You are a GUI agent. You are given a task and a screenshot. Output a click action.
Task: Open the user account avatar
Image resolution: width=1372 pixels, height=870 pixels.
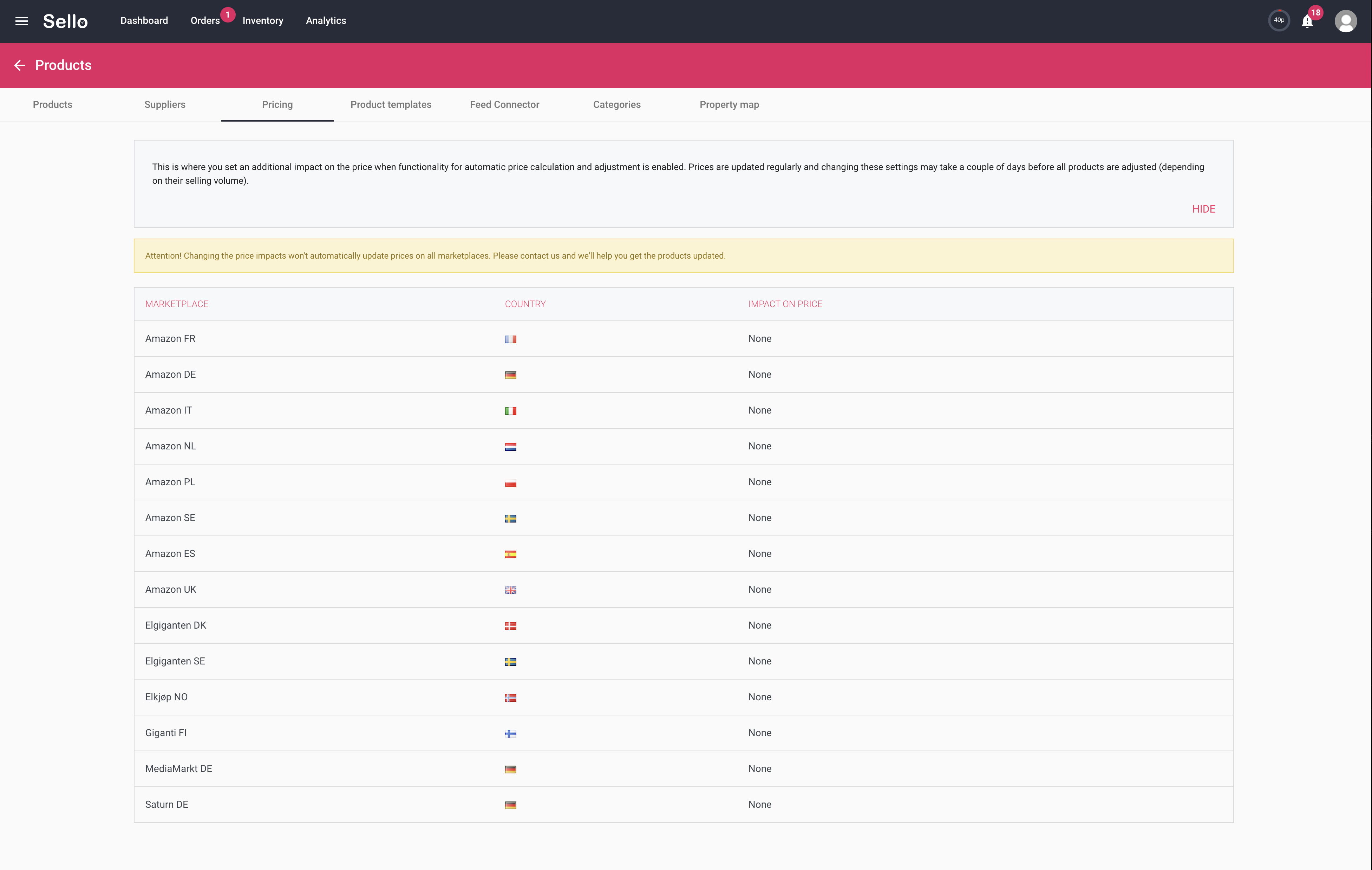pos(1346,21)
